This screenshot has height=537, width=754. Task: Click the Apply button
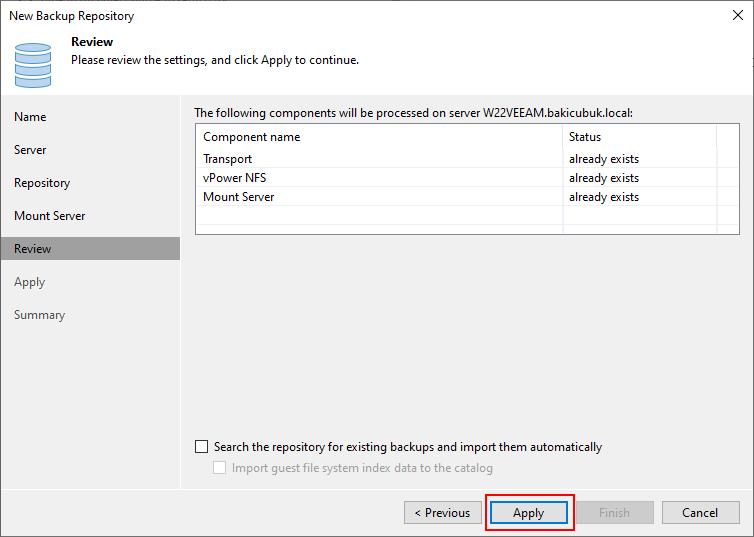(528, 512)
